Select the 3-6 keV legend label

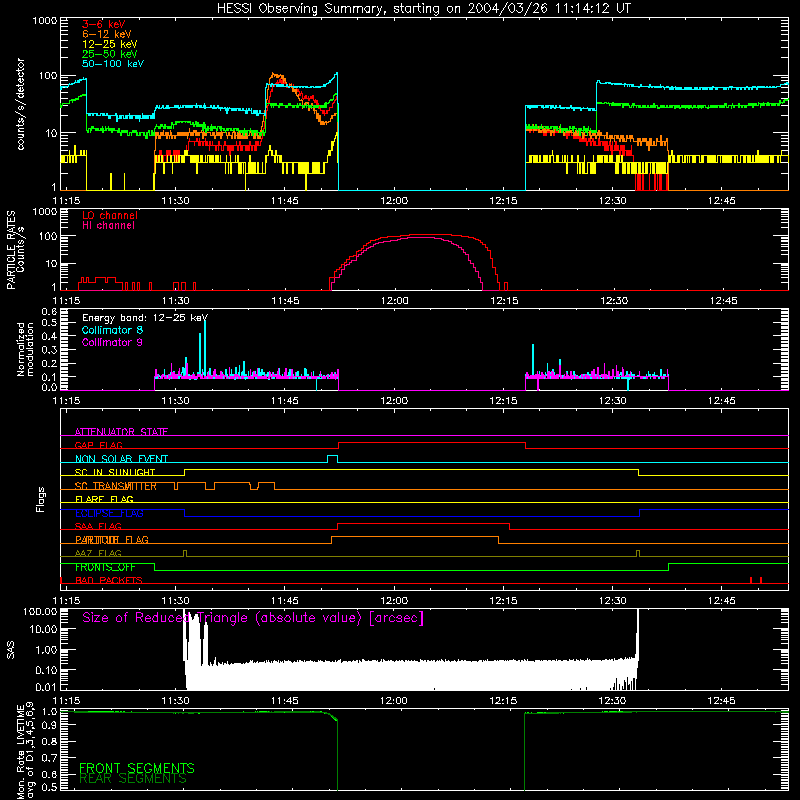click(104, 24)
